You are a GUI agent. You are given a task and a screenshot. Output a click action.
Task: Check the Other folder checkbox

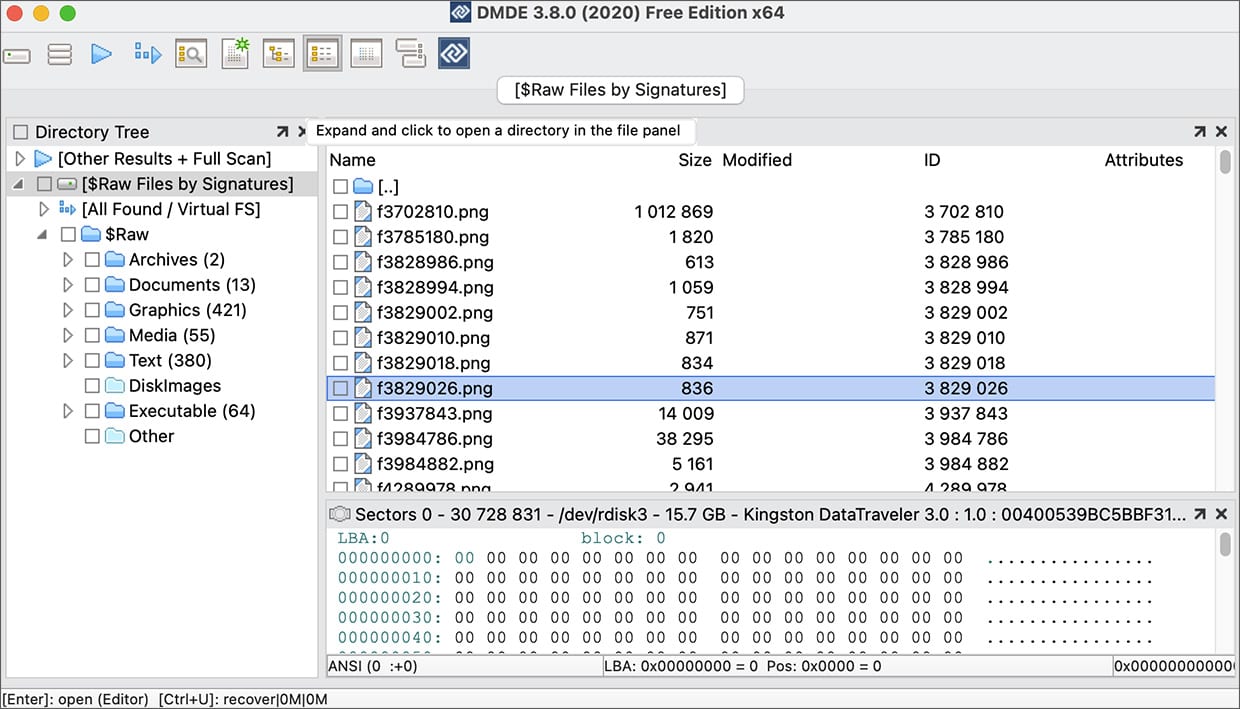coord(92,436)
